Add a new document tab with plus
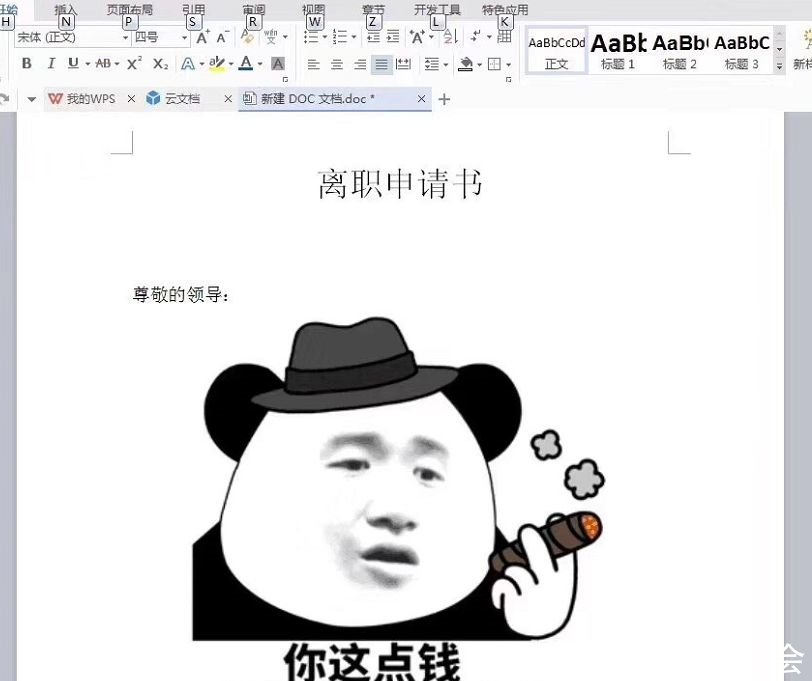This screenshot has height=681, width=812. tap(444, 99)
